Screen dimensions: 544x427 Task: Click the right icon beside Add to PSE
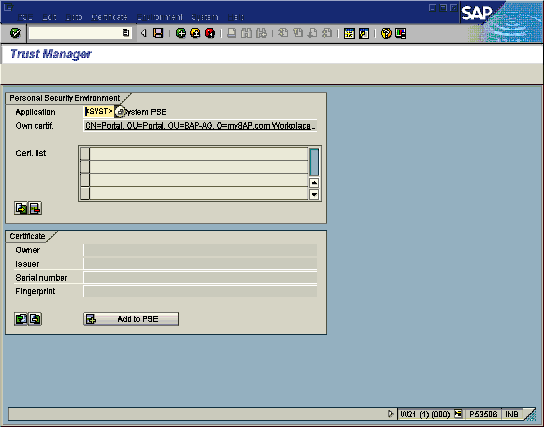tap(35, 319)
